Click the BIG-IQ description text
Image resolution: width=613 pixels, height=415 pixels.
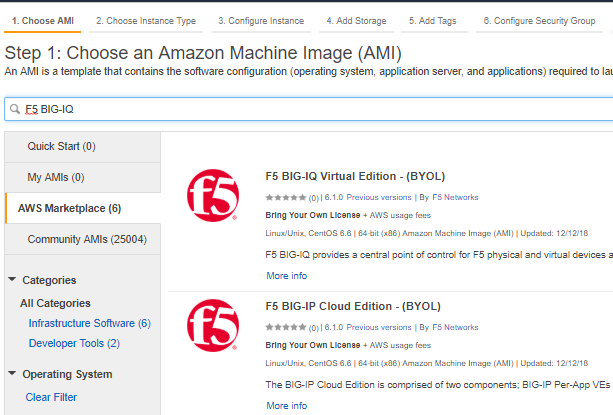[439, 255]
